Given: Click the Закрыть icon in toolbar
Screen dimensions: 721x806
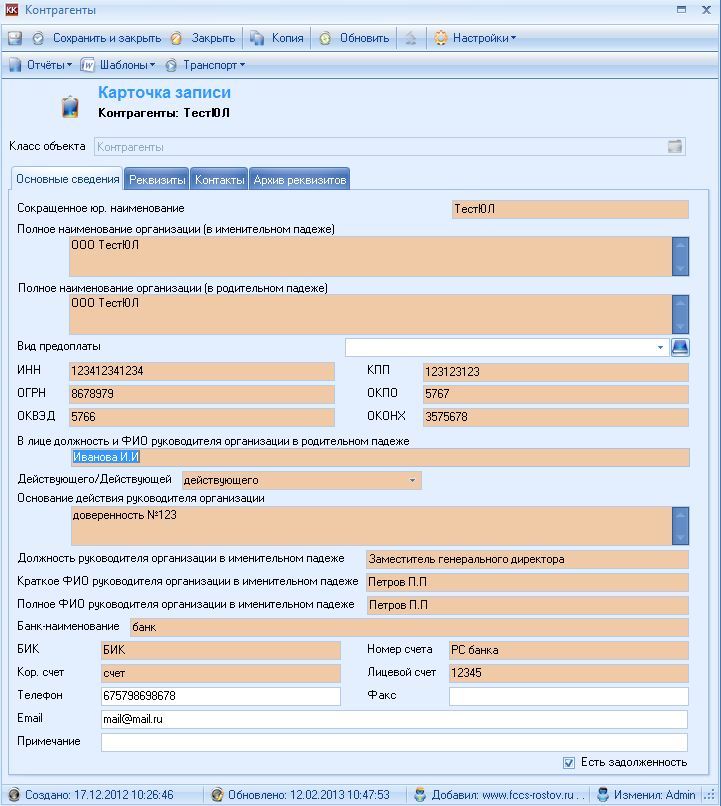Looking at the screenshot, I should [x=176, y=39].
